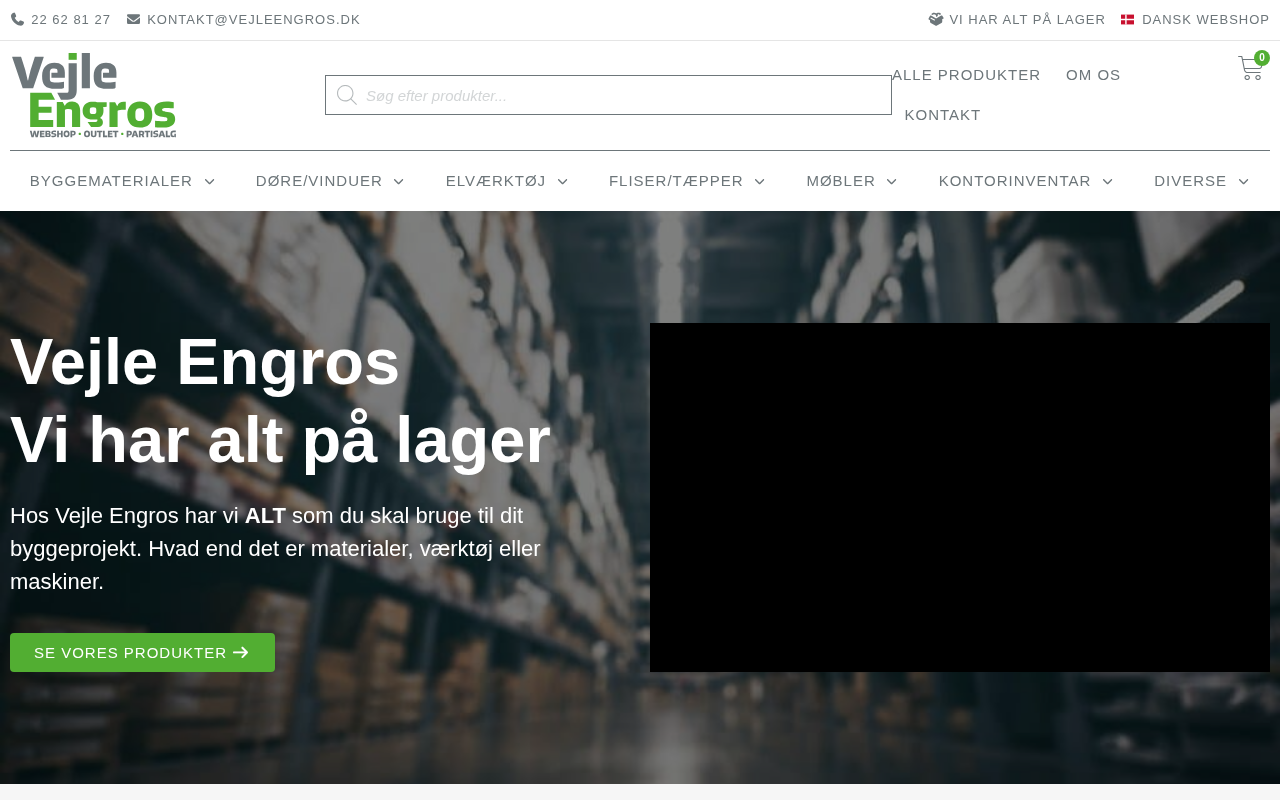Click the Vejle Engros logo

tap(94, 95)
